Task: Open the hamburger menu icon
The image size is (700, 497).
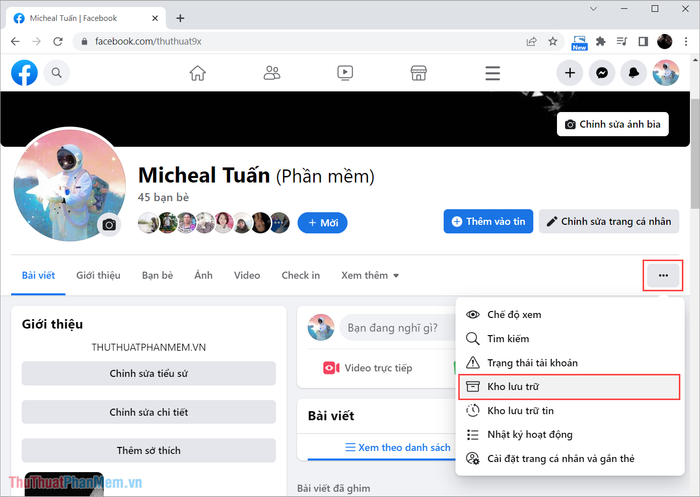Action: pyautogui.click(x=492, y=73)
